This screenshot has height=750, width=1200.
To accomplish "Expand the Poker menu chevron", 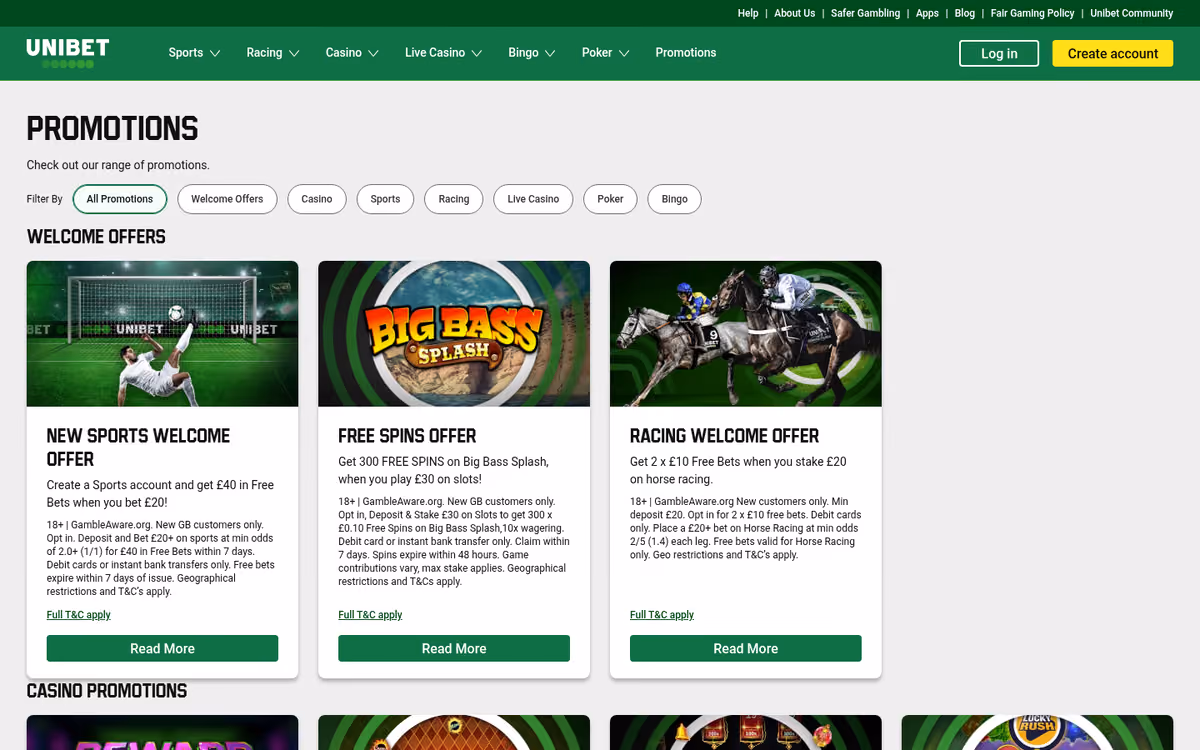I will click(624, 53).
